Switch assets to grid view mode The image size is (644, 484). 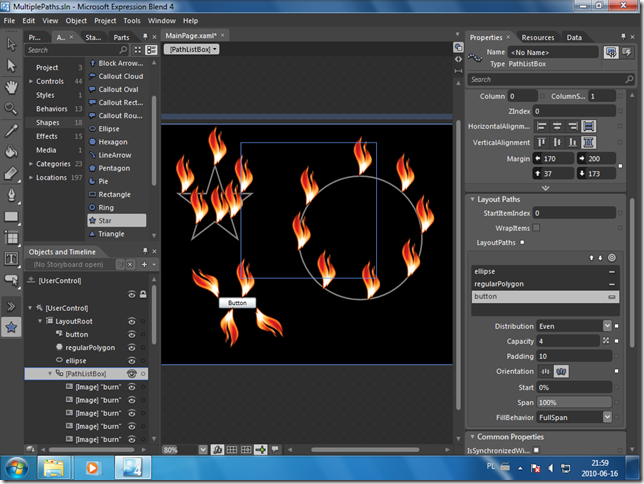138,50
